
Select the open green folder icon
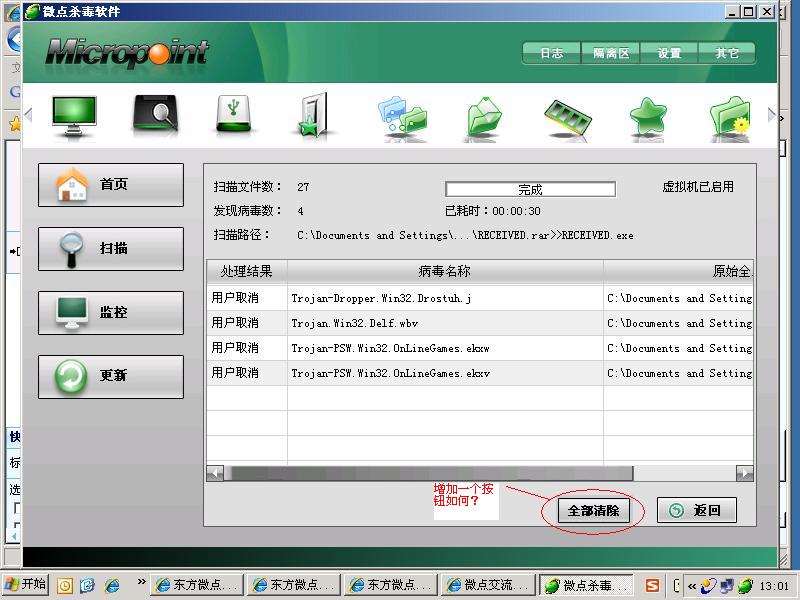[x=483, y=117]
